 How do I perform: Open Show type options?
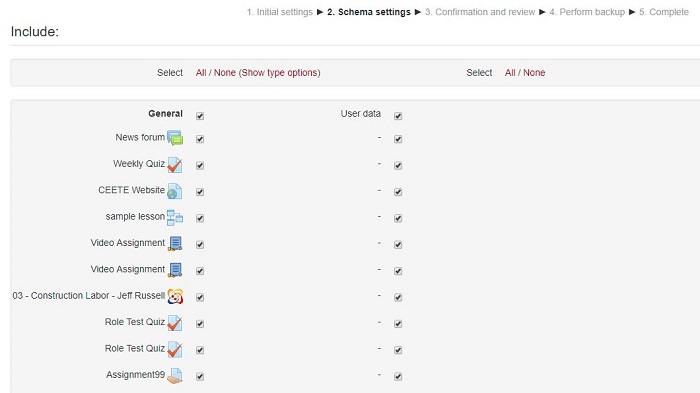click(279, 73)
